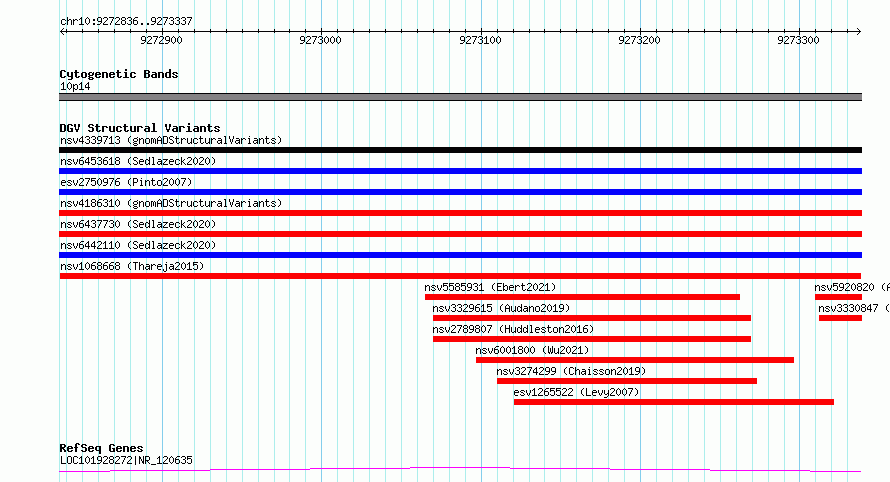890x482 pixels.
Task: Open variant nsv5920820 label at right edge
Action: pyautogui.click(x=852, y=287)
